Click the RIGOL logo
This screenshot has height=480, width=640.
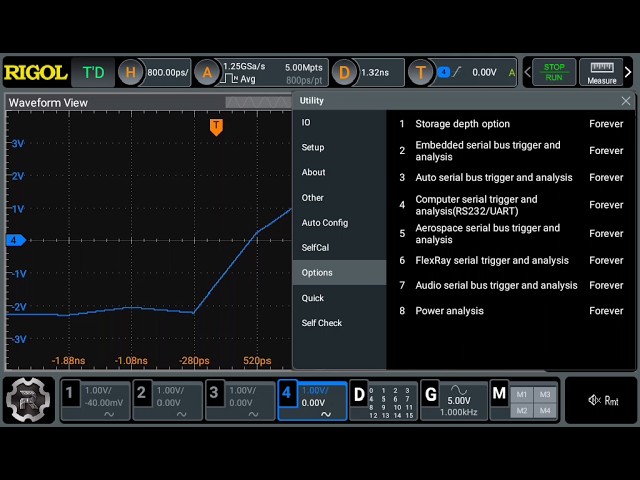[x=36, y=73]
